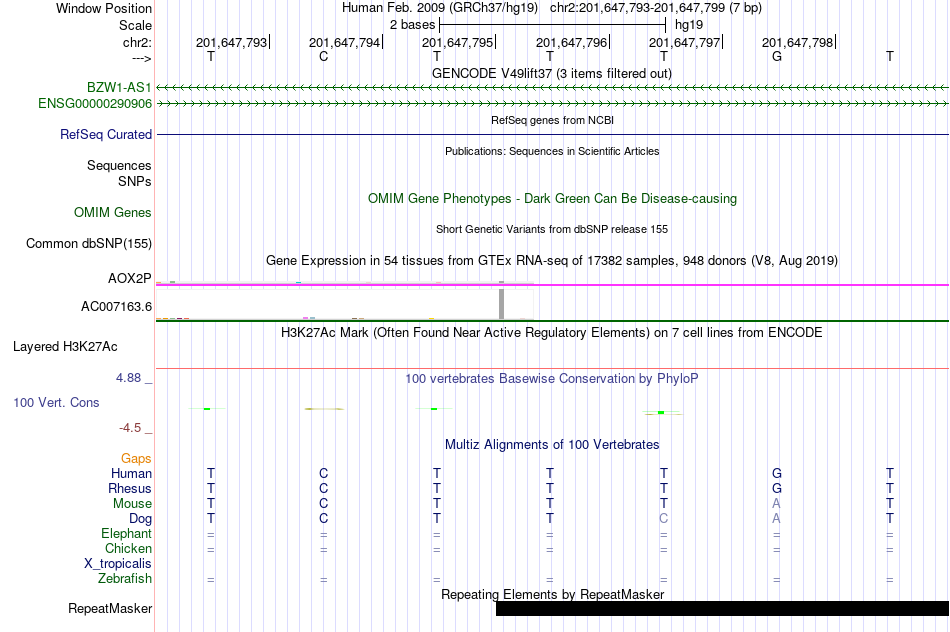Open the GTEx Gene Expression track title
Screen dimensions: 950x632
tap(552, 261)
